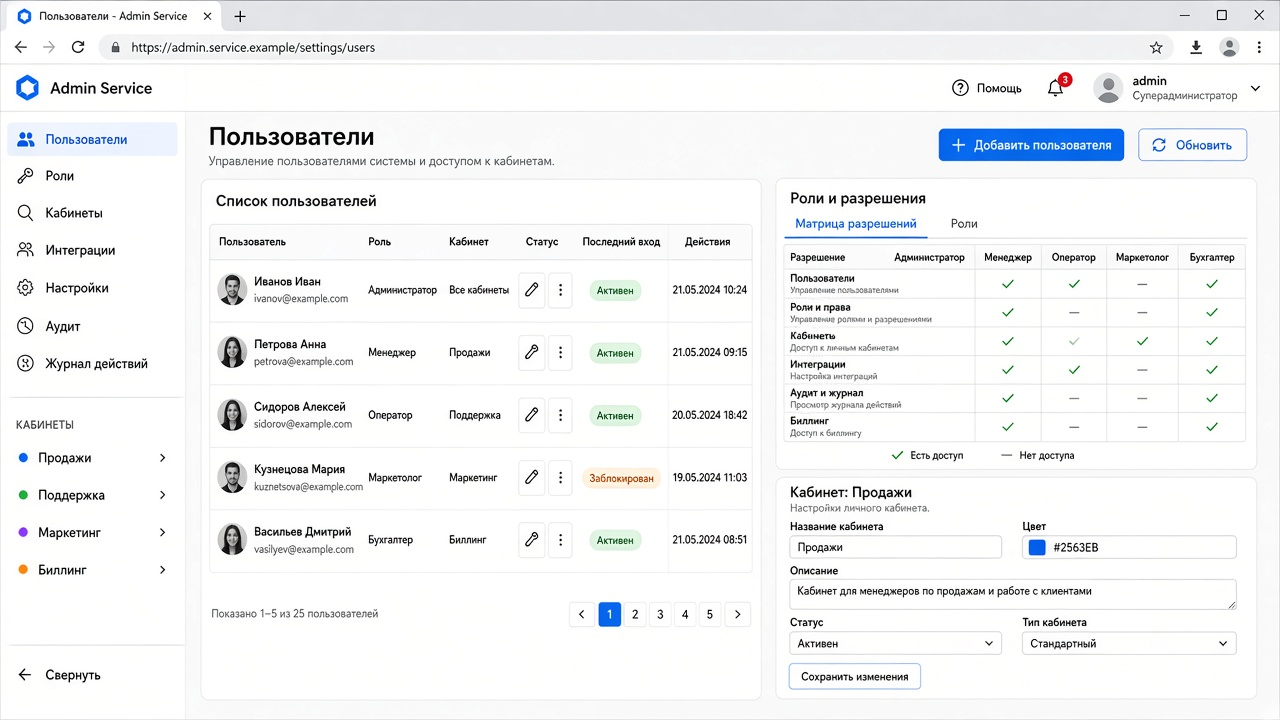Click the Добавить пользователя button
The height and width of the screenshot is (720, 1280).
pos(1031,145)
